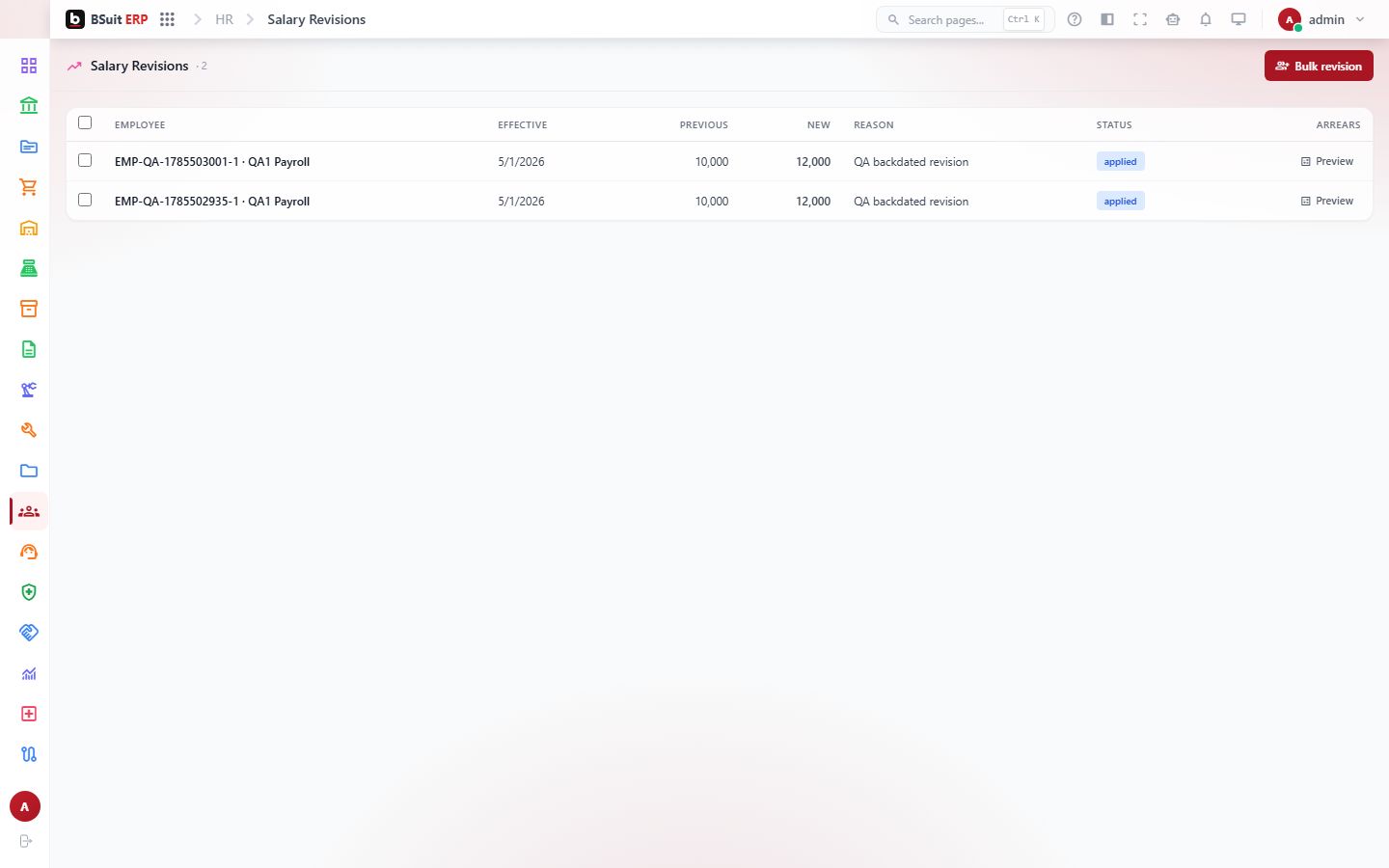Open the headset support module in sidebar
This screenshot has width=1389, height=868.
[29, 552]
